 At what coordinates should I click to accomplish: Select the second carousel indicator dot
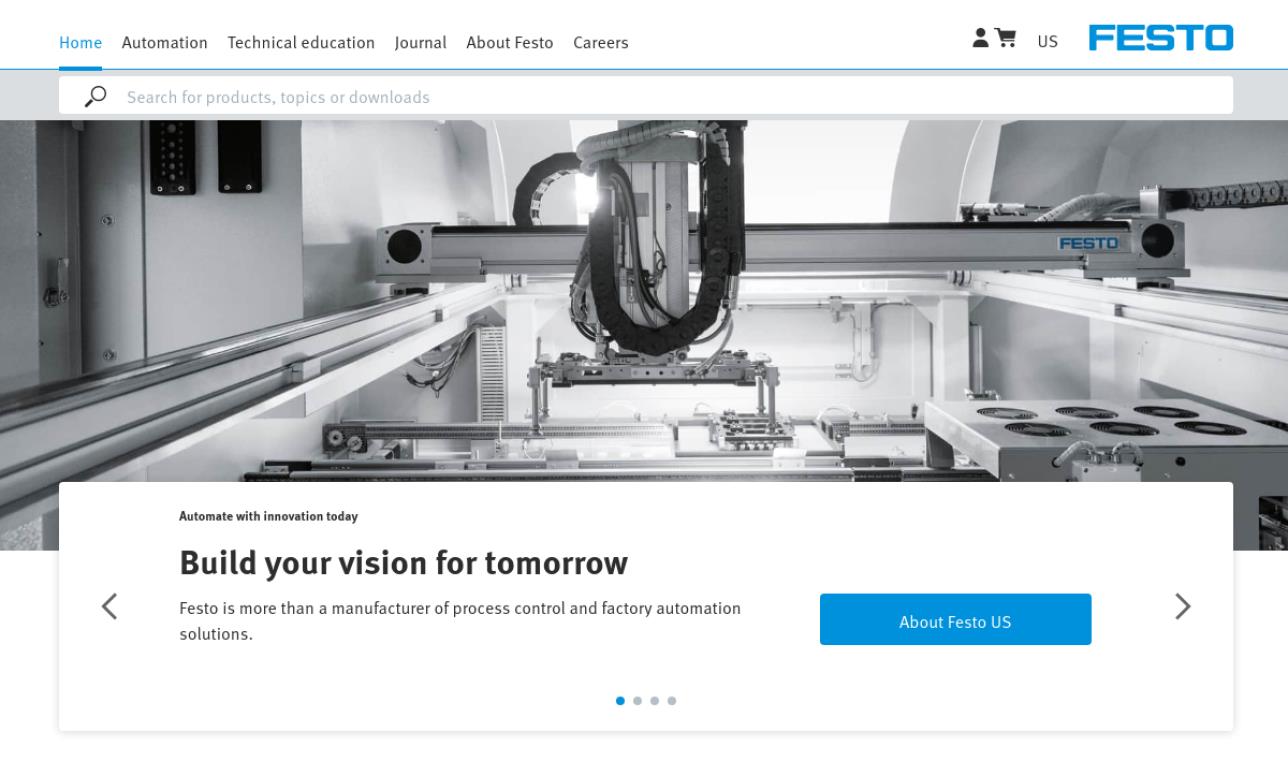pos(638,701)
